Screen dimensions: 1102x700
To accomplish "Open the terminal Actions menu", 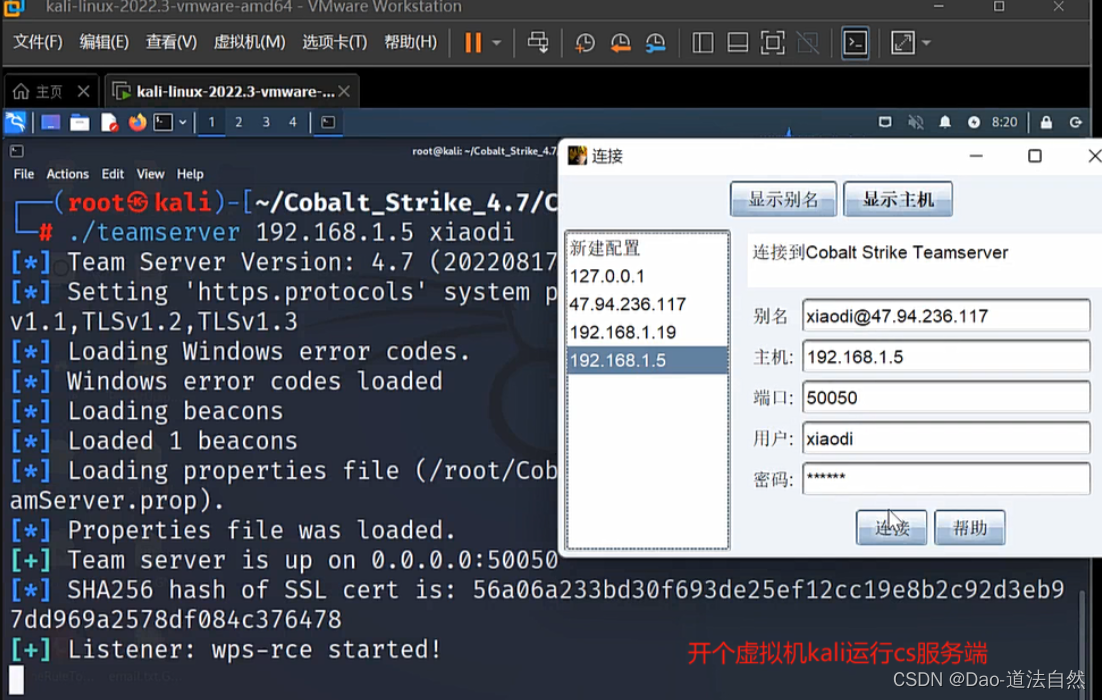I will click(67, 174).
